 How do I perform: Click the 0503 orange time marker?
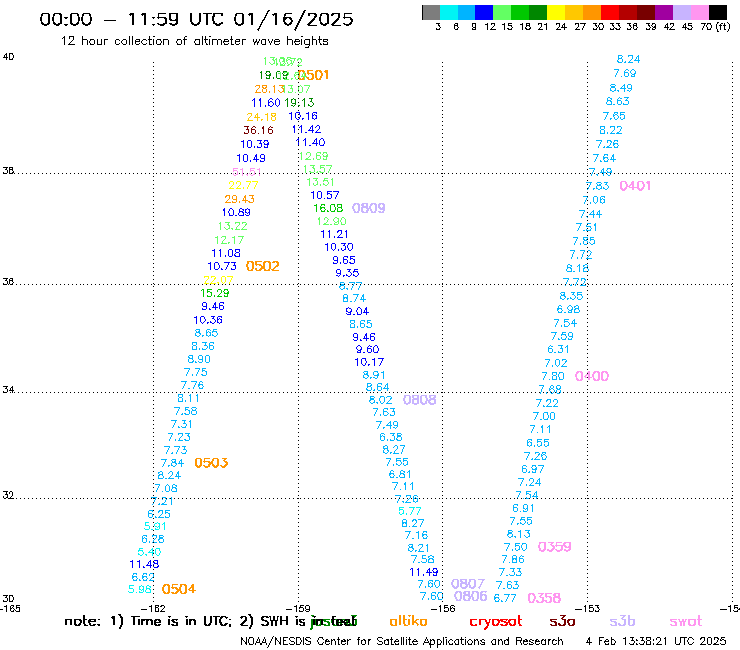(211, 463)
